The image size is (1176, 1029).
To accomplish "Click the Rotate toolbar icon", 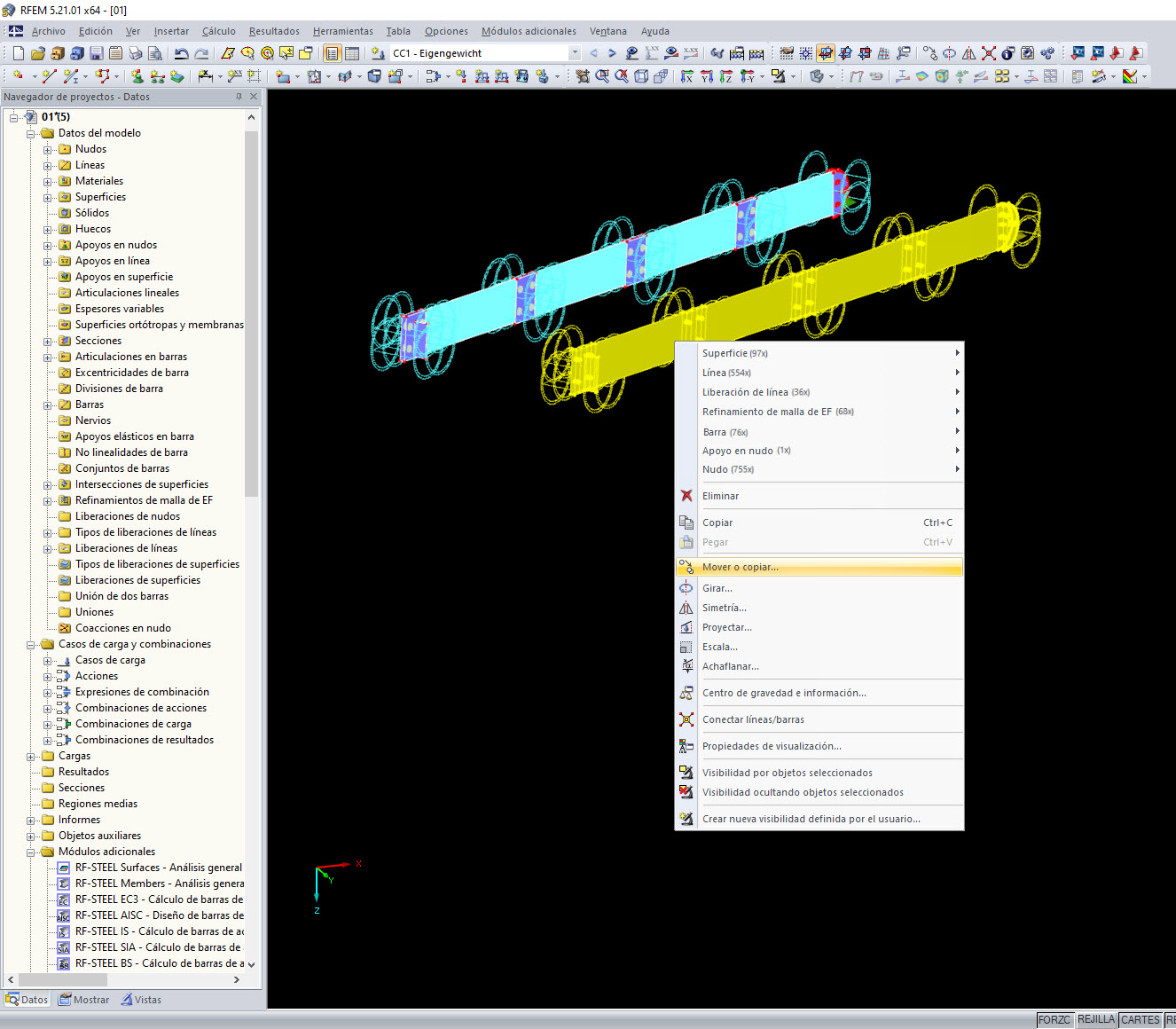I will (949, 53).
